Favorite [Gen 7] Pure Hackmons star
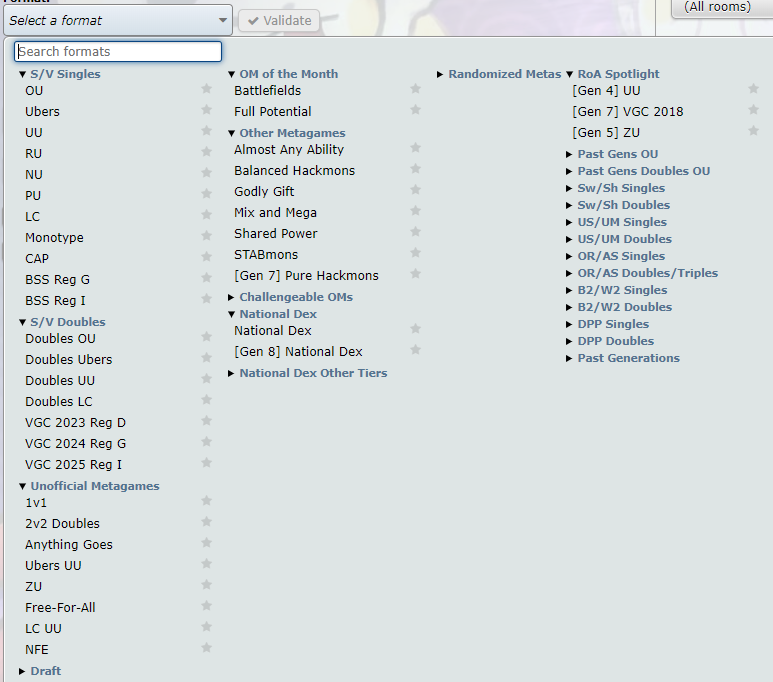The width and height of the screenshot is (773, 682). coord(416,273)
